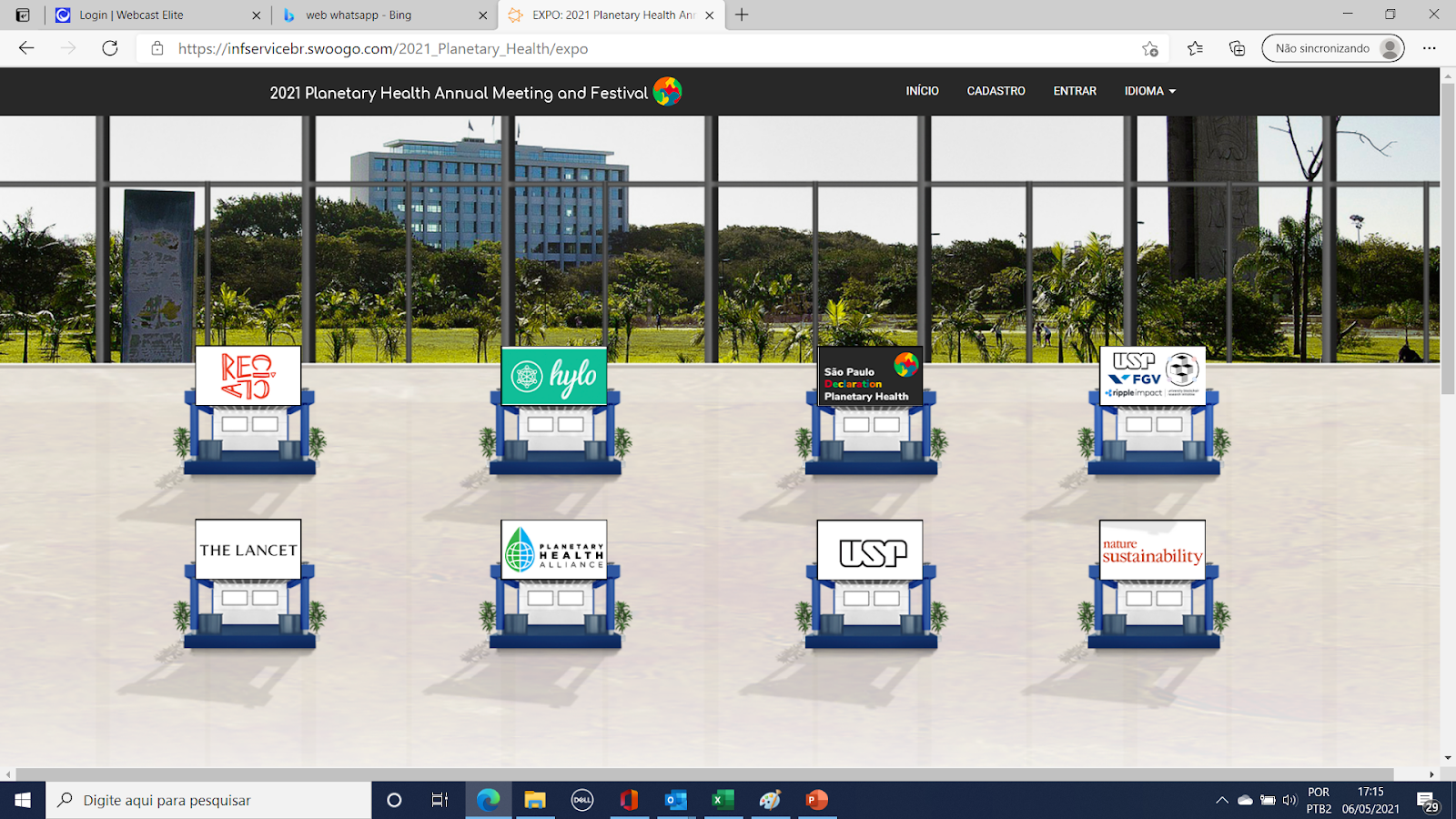Open the Windows Start menu
This screenshot has width=1456, height=819.
23,800
